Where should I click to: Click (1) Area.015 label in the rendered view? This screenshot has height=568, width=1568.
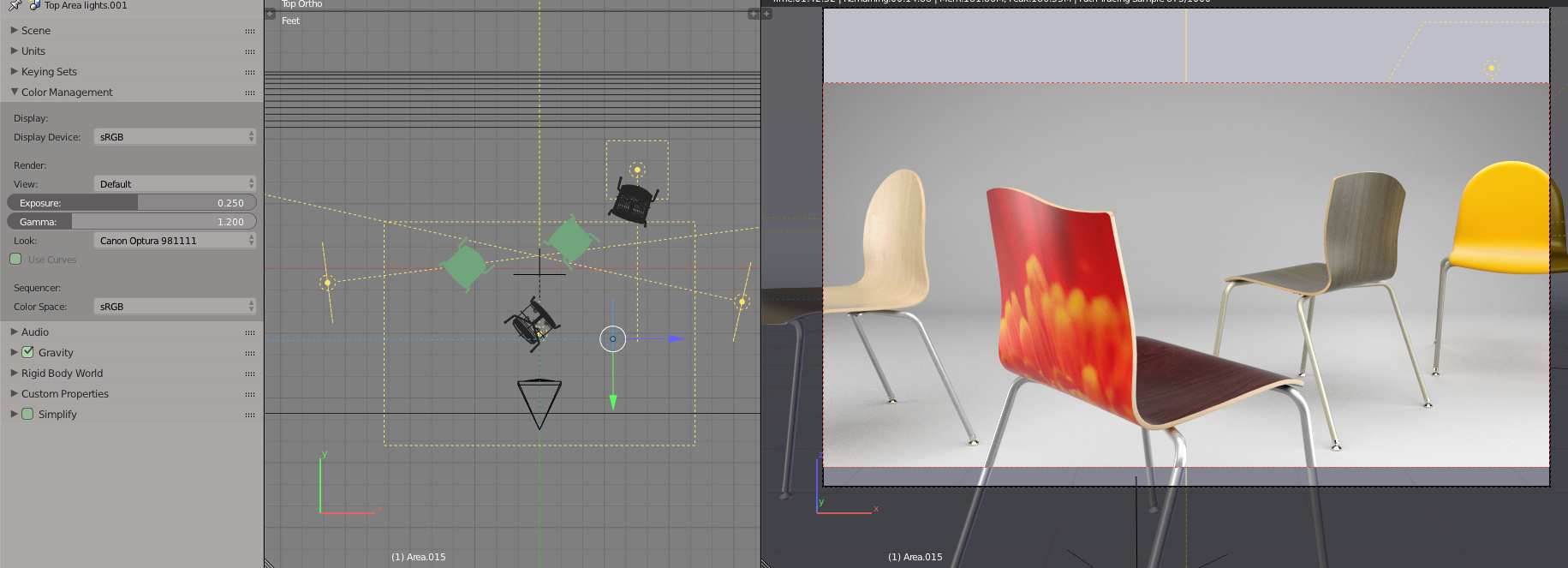[x=915, y=557]
